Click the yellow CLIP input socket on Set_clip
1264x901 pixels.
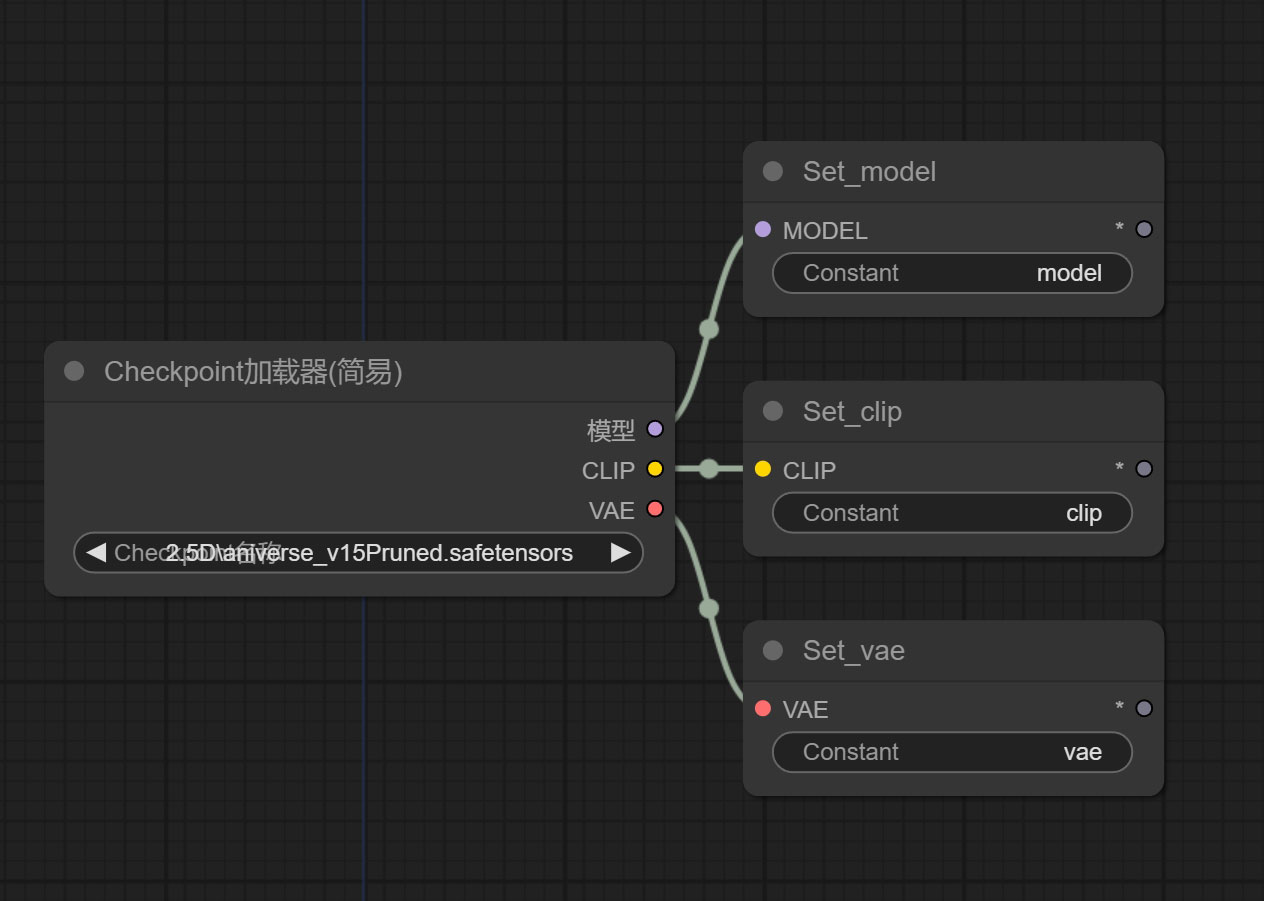click(x=763, y=469)
